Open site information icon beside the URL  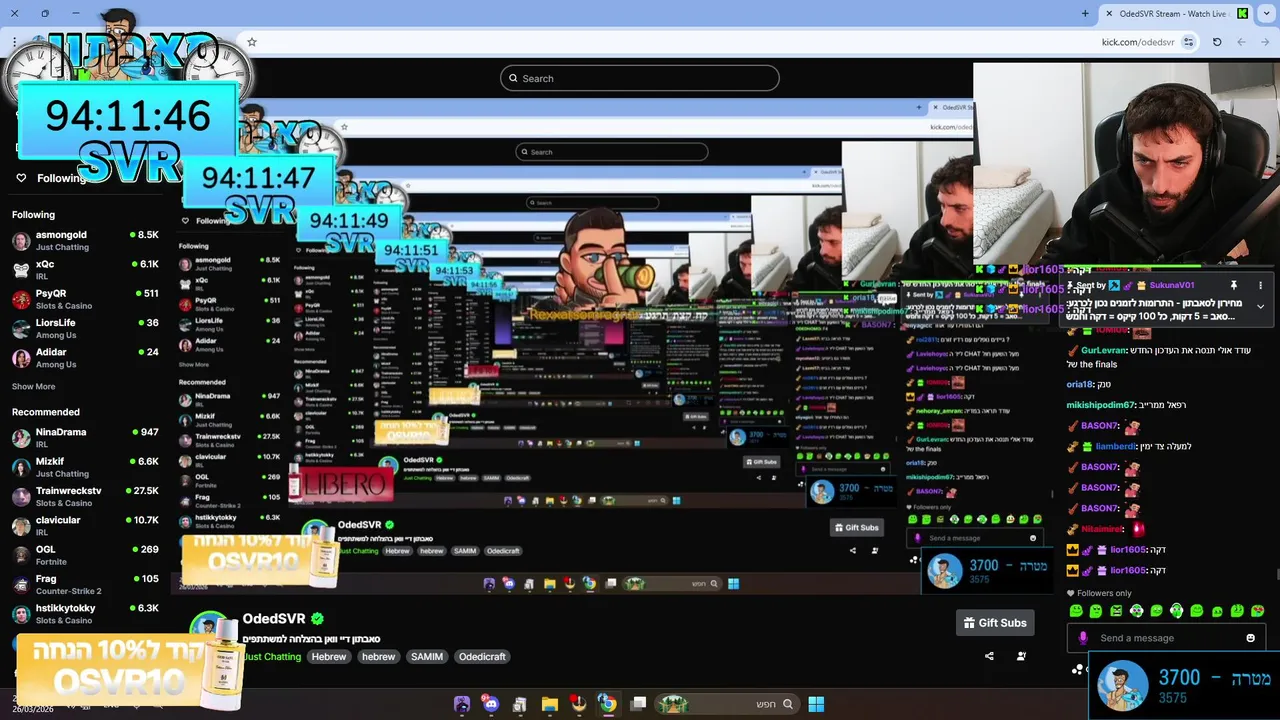point(1188,42)
